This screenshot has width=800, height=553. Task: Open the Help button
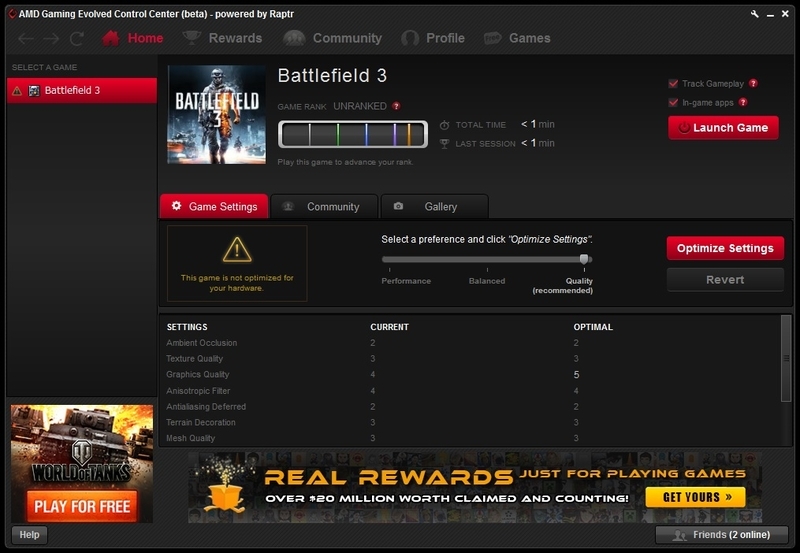tap(29, 535)
